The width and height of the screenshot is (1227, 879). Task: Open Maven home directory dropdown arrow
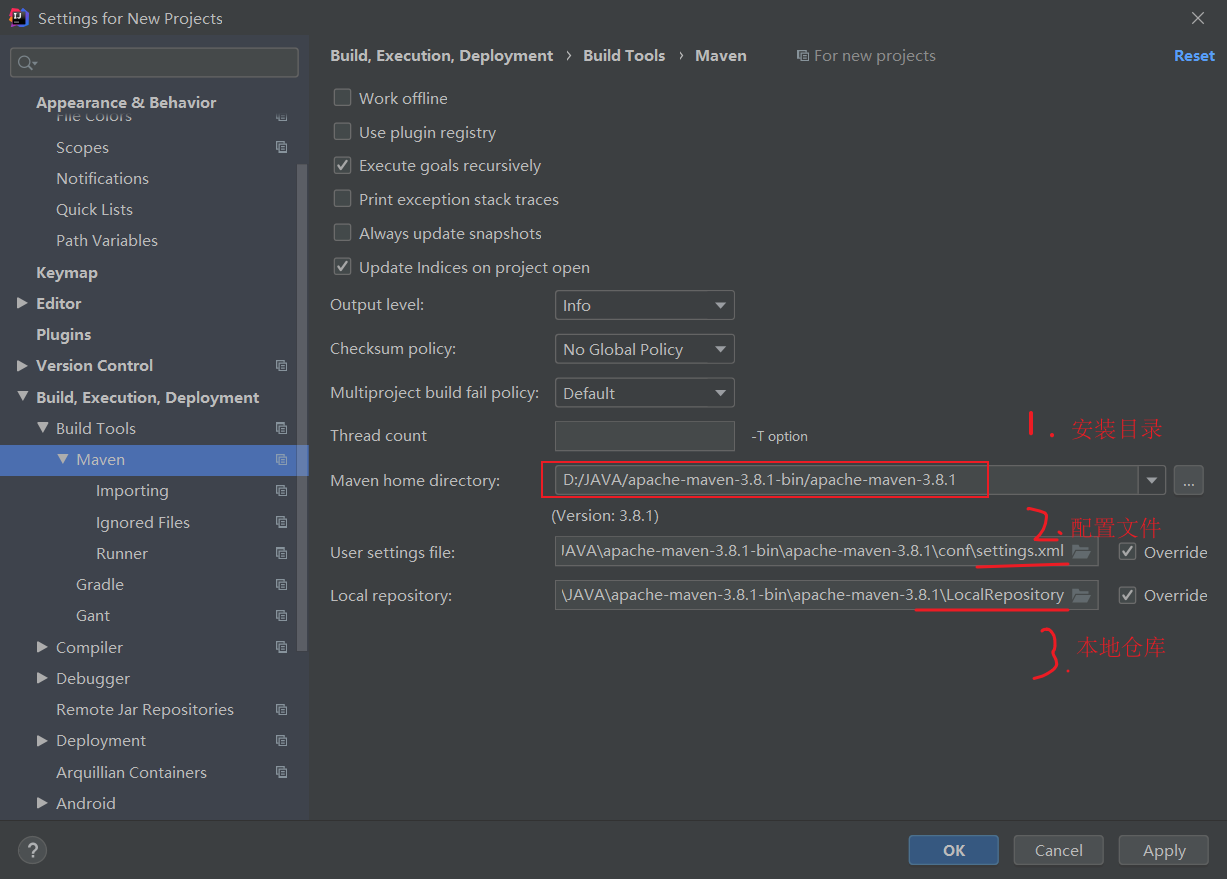(1152, 480)
